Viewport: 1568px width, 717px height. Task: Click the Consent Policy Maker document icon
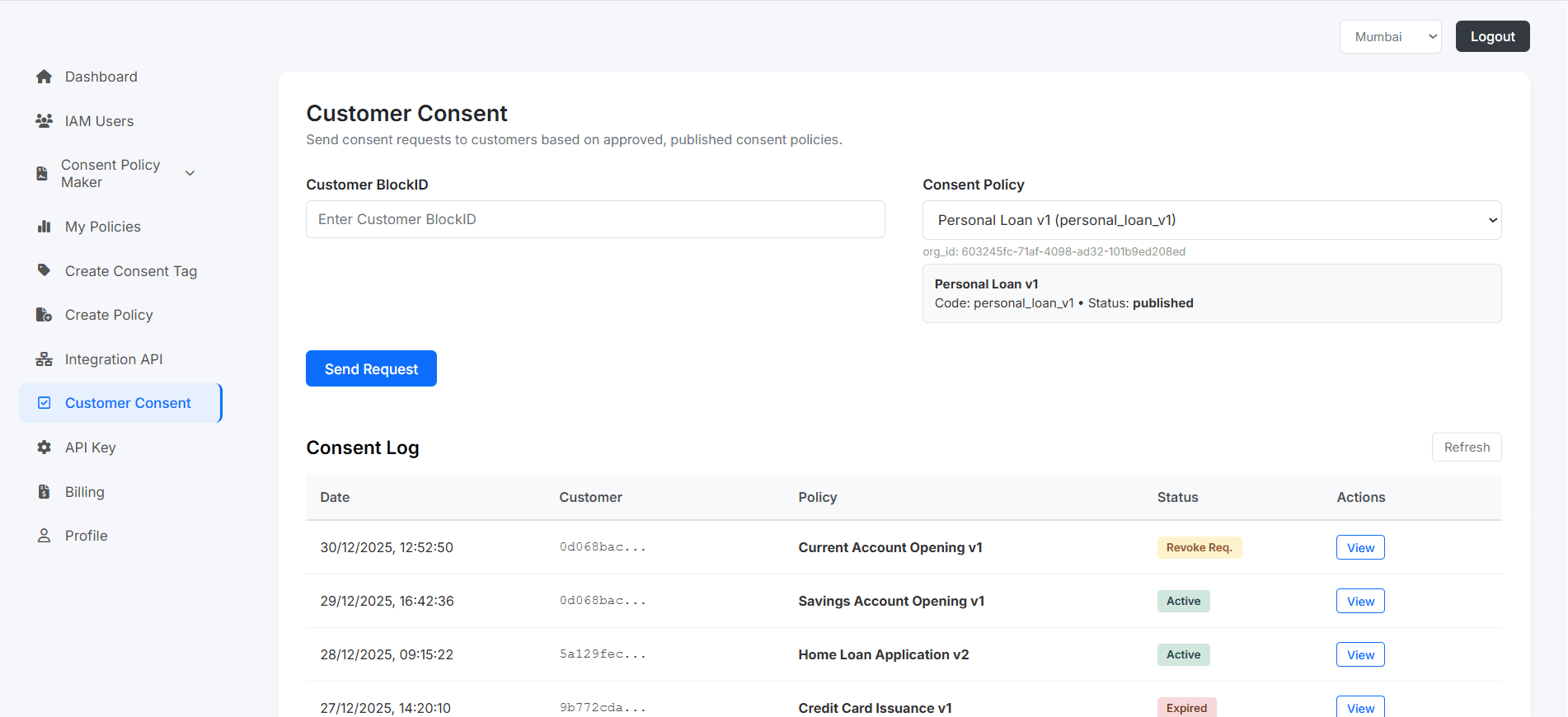(42, 174)
